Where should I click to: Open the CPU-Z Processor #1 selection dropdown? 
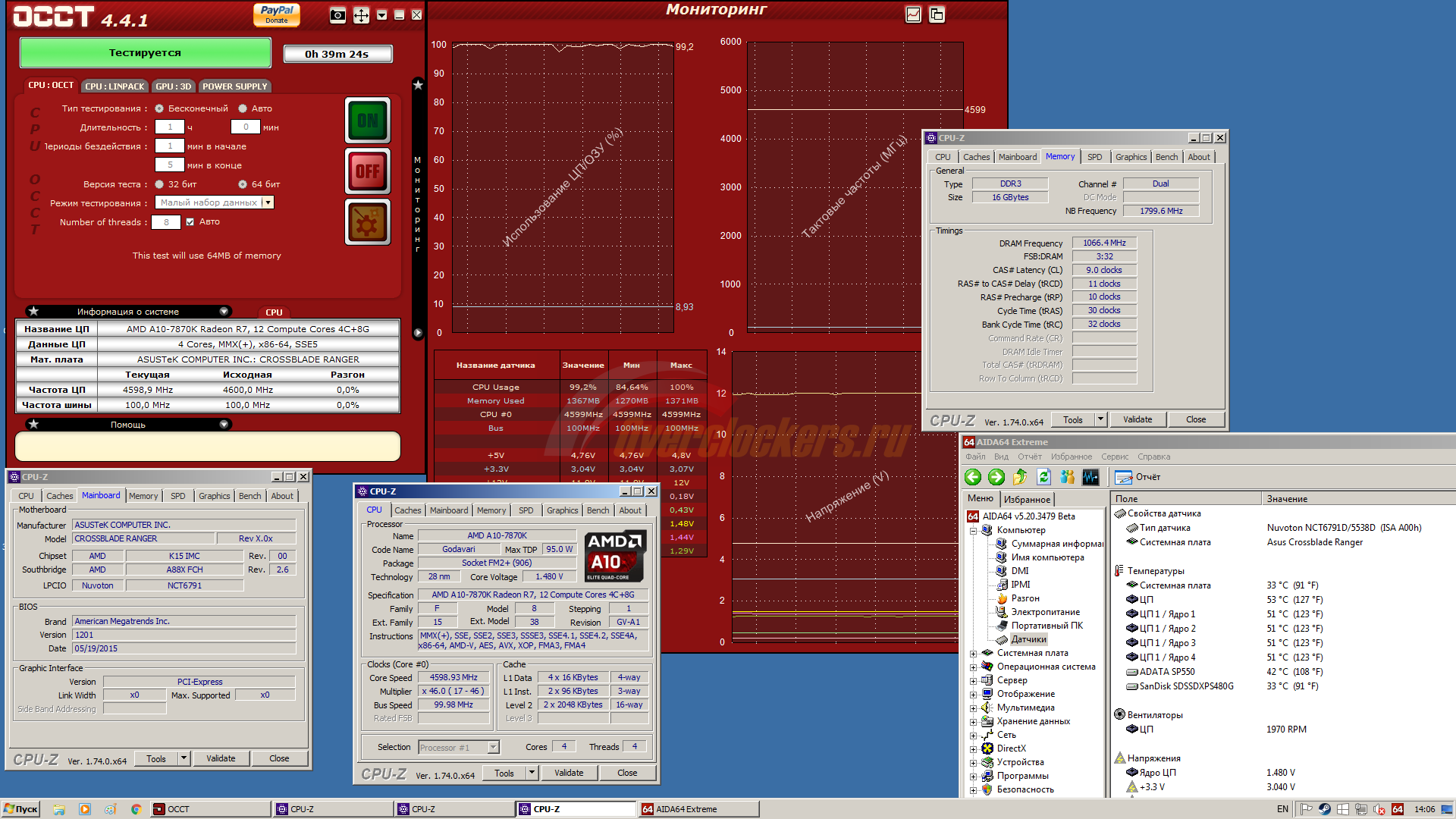pyautogui.click(x=493, y=748)
